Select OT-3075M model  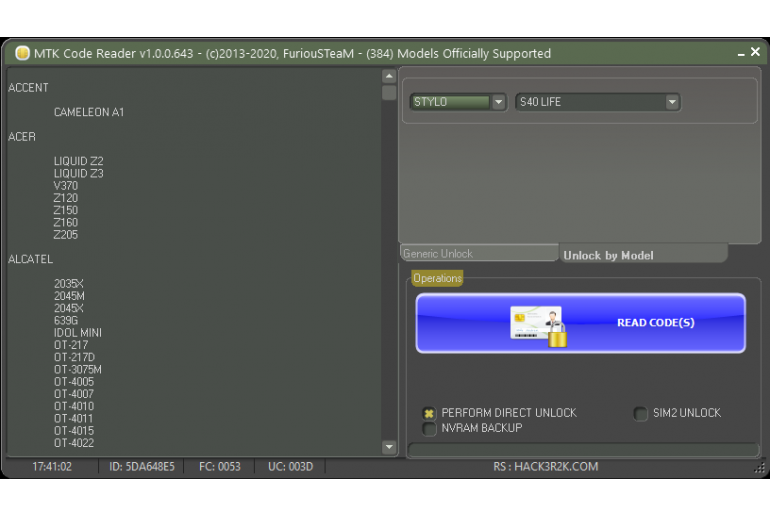[78, 370]
